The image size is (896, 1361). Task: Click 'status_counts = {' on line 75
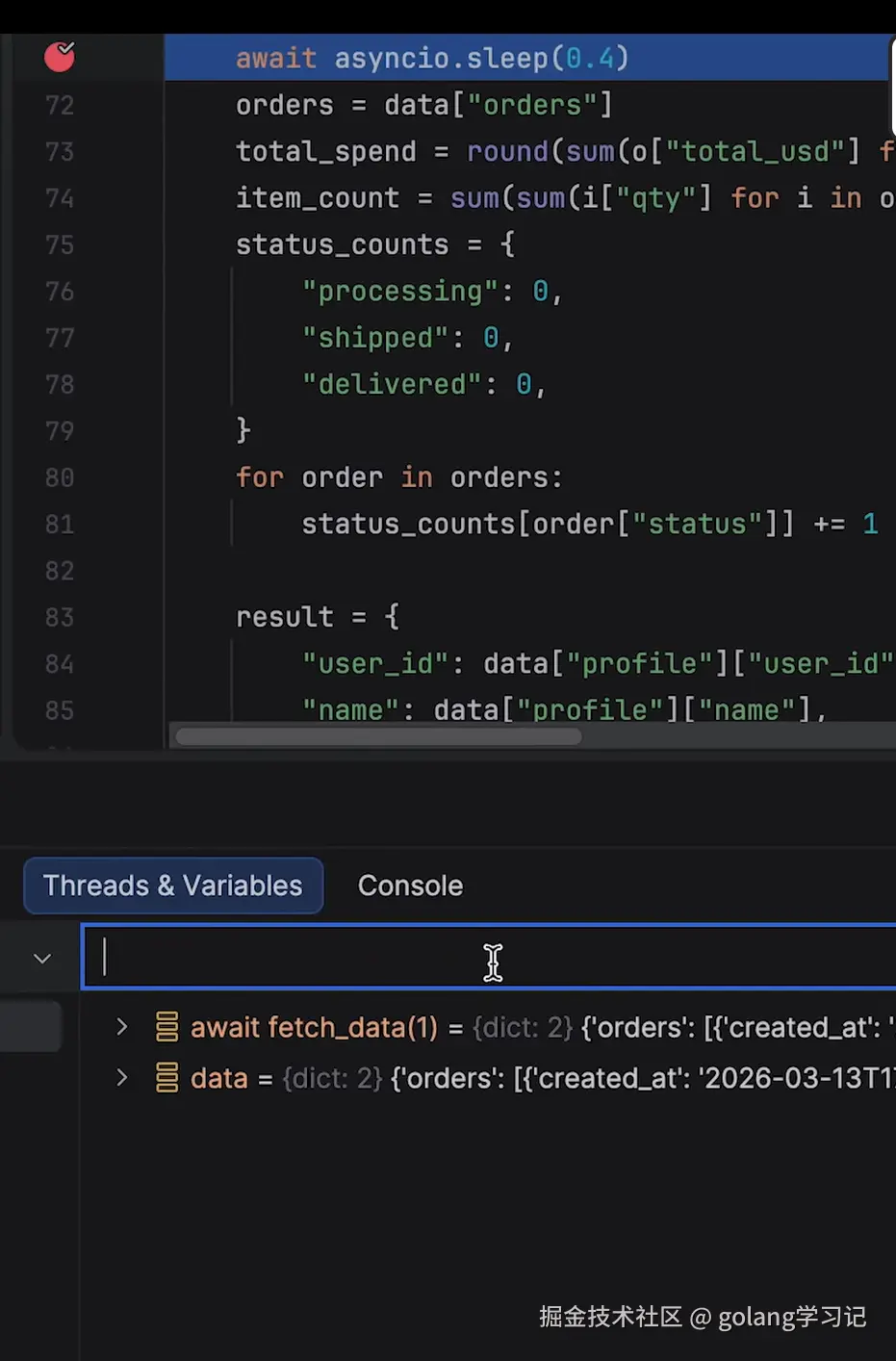pos(375,244)
